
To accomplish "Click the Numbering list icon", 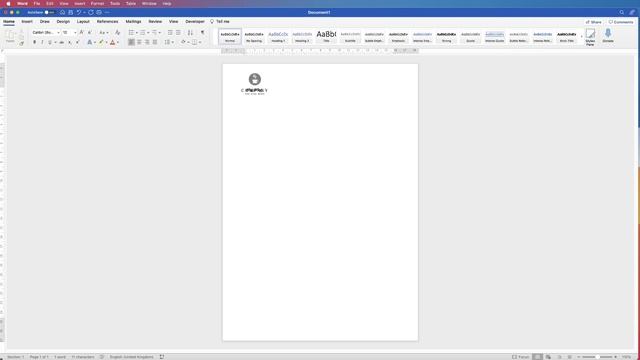I will pyautogui.click(x=143, y=33).
